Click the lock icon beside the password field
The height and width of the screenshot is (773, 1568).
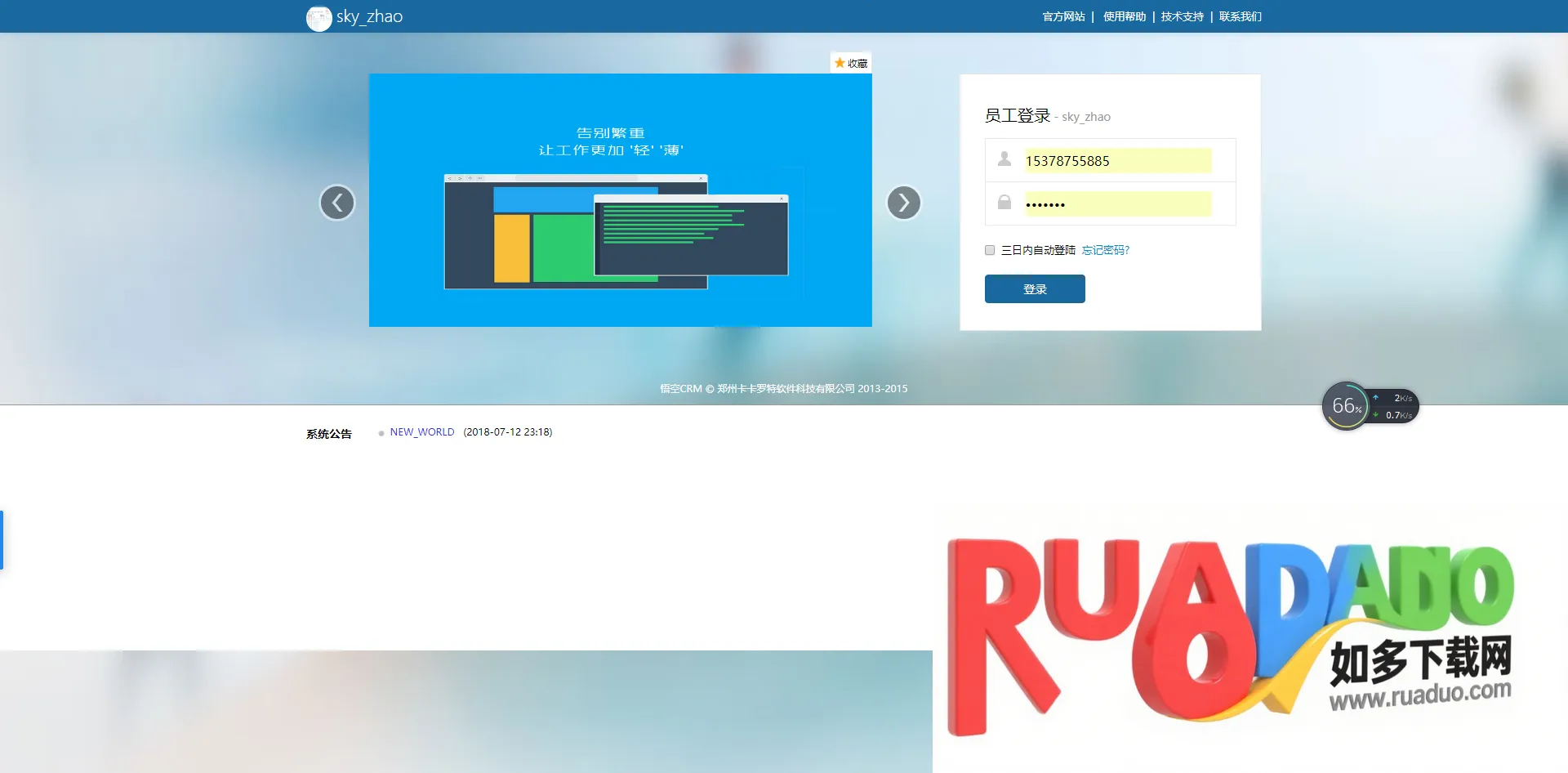(x=1004, y=203)
